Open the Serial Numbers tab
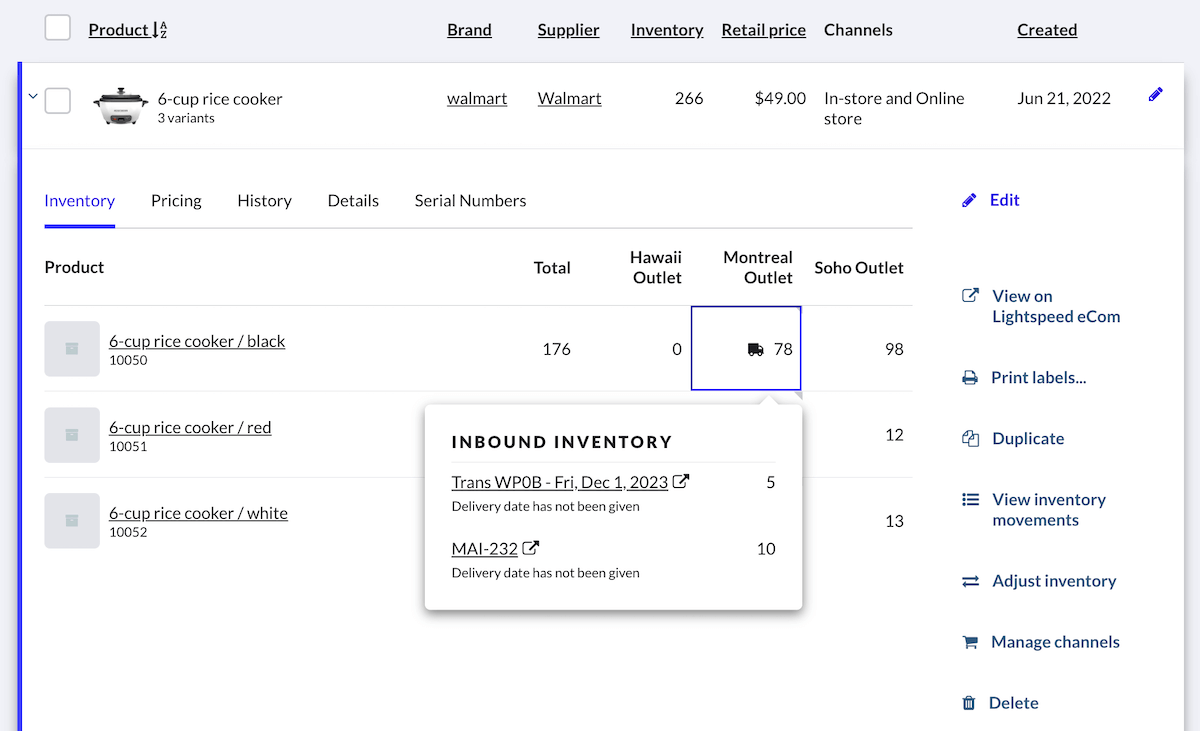This screenshot has height=731, width=1200. (x=470, y=200)
